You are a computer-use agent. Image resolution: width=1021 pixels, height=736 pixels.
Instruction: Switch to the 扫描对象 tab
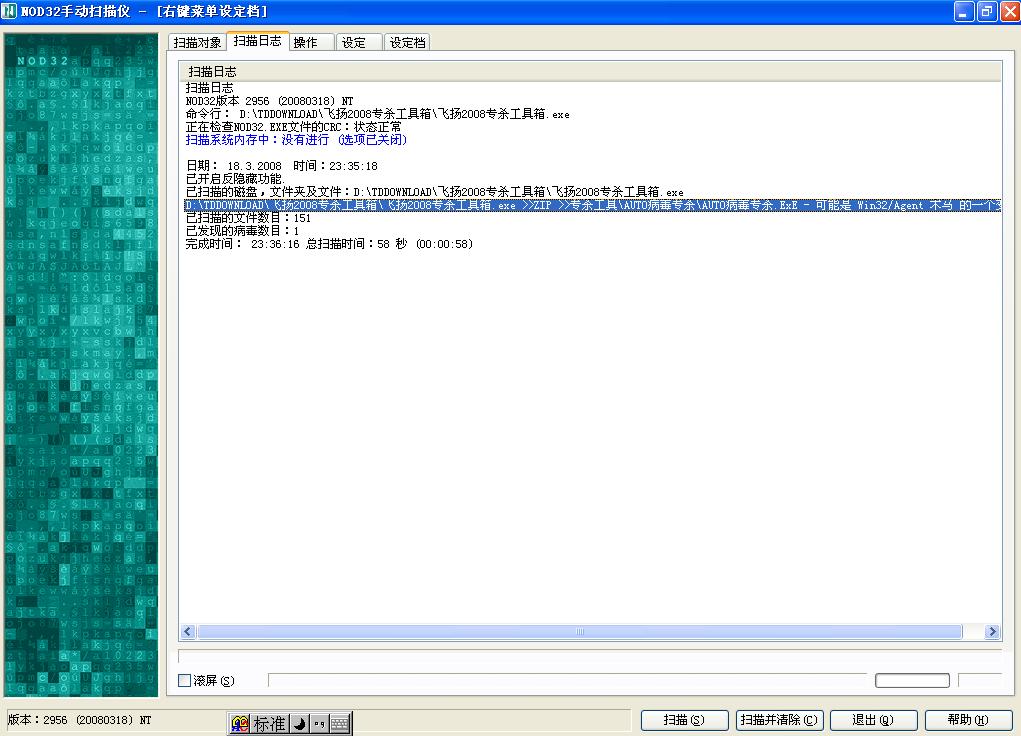197,42
